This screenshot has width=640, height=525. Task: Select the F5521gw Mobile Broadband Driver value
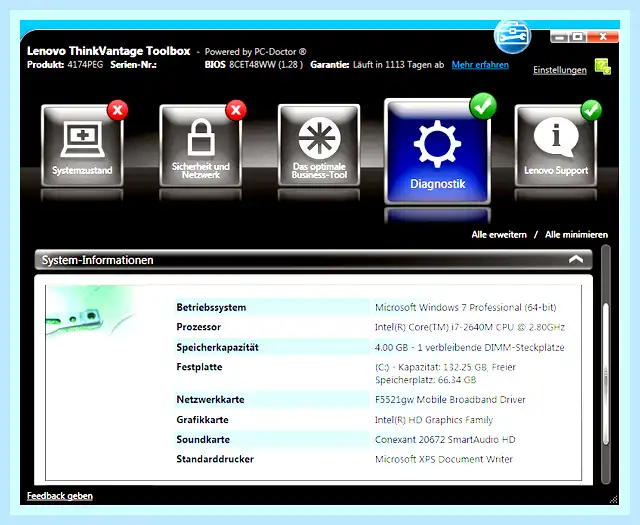pyautogui.click(x=450, y=400)
